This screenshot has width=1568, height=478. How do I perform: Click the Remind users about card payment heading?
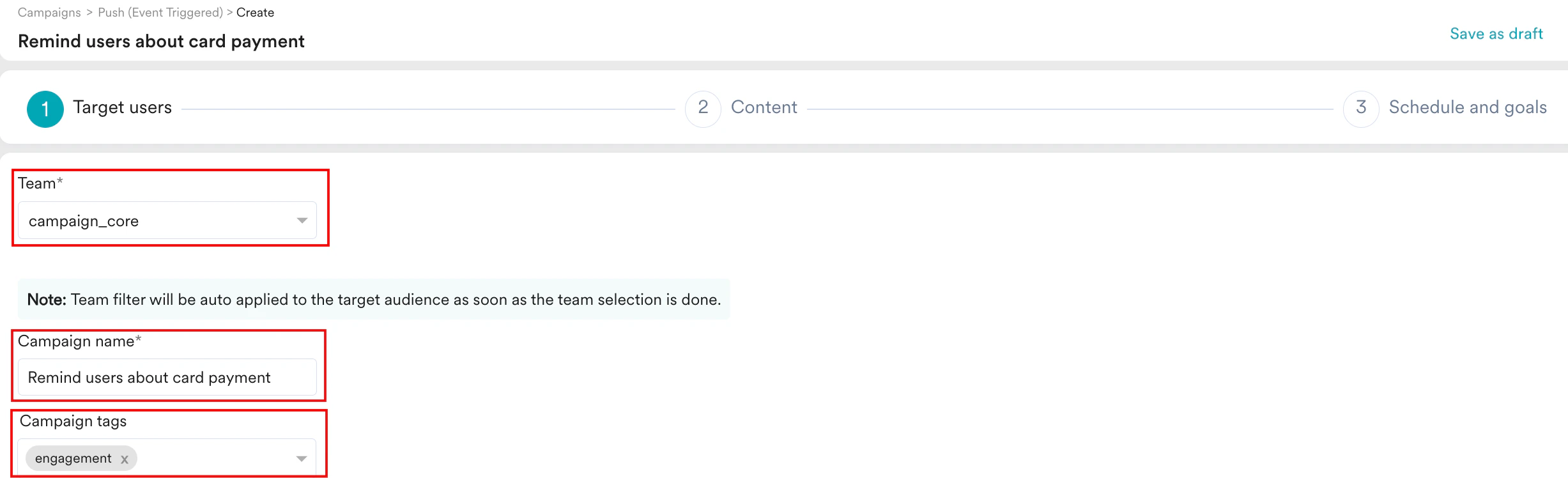tap(161, 41)
